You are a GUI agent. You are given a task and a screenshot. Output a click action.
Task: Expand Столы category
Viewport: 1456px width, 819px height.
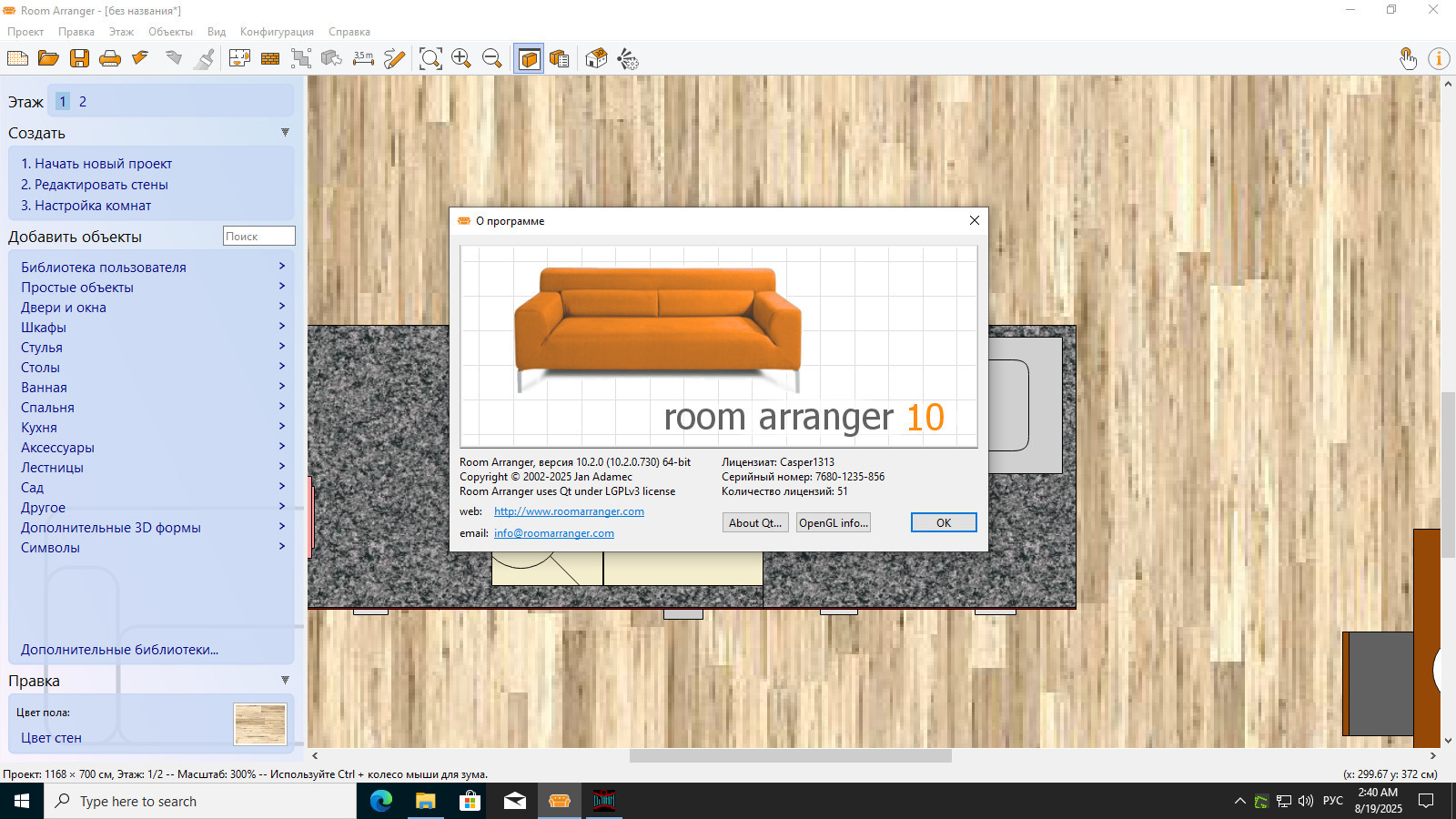coord(153,367)
